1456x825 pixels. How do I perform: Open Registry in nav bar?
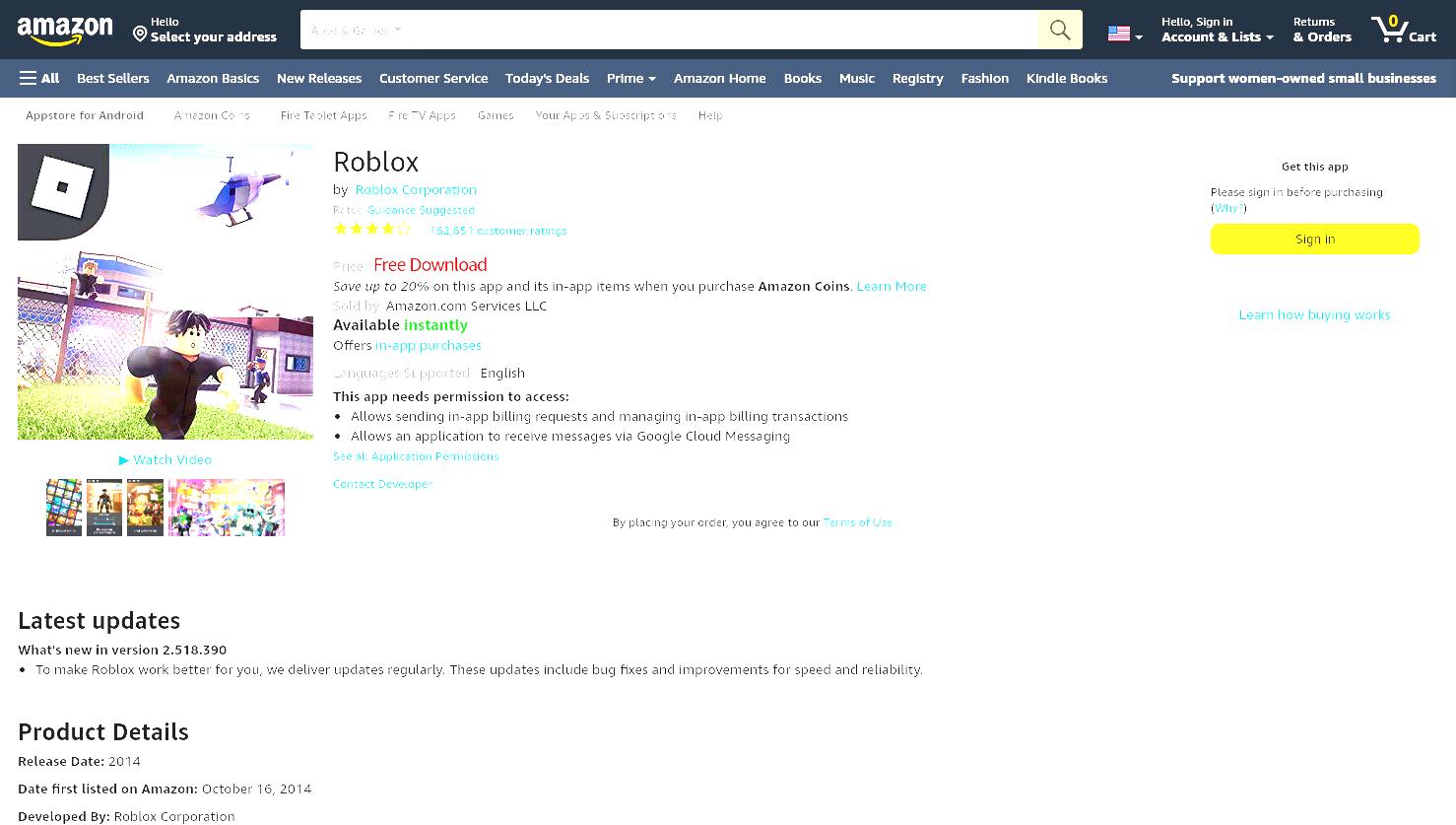point(918,78)
